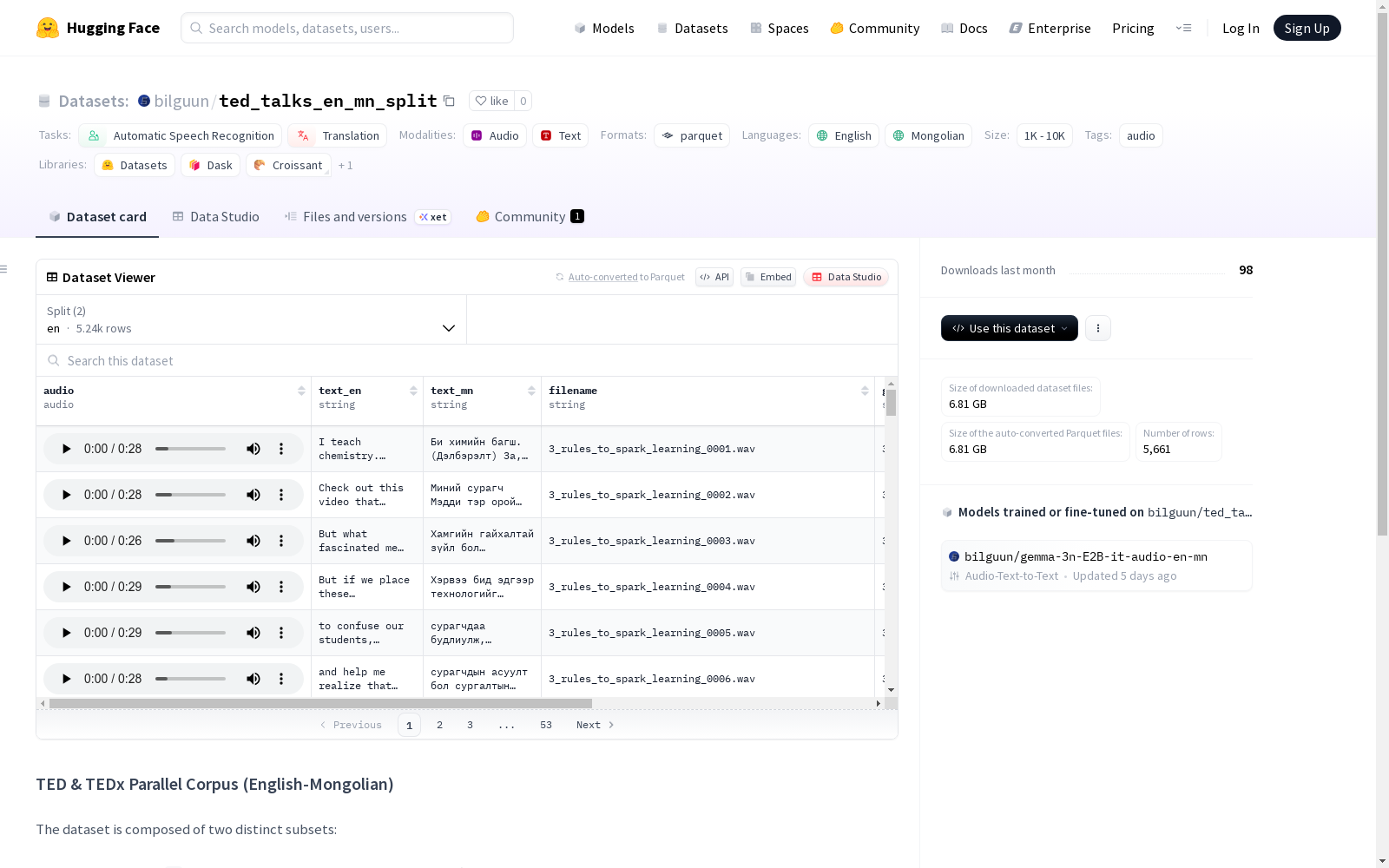1389x868 pixels.
Task: Sort by the text_mn column
Action: (531, 391)
